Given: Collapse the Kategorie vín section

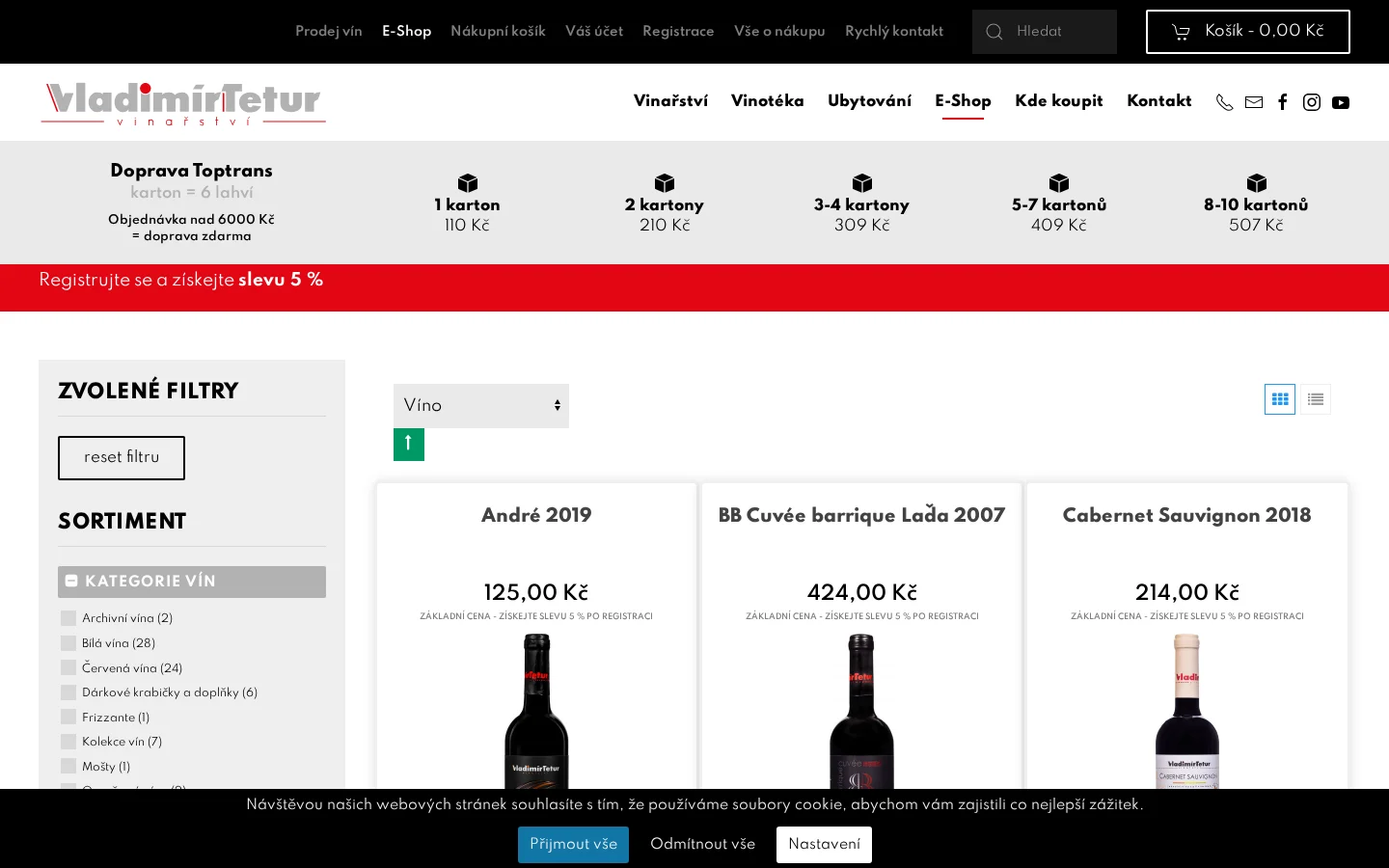Looking at the screenshot, I should (x=192, y=582).
